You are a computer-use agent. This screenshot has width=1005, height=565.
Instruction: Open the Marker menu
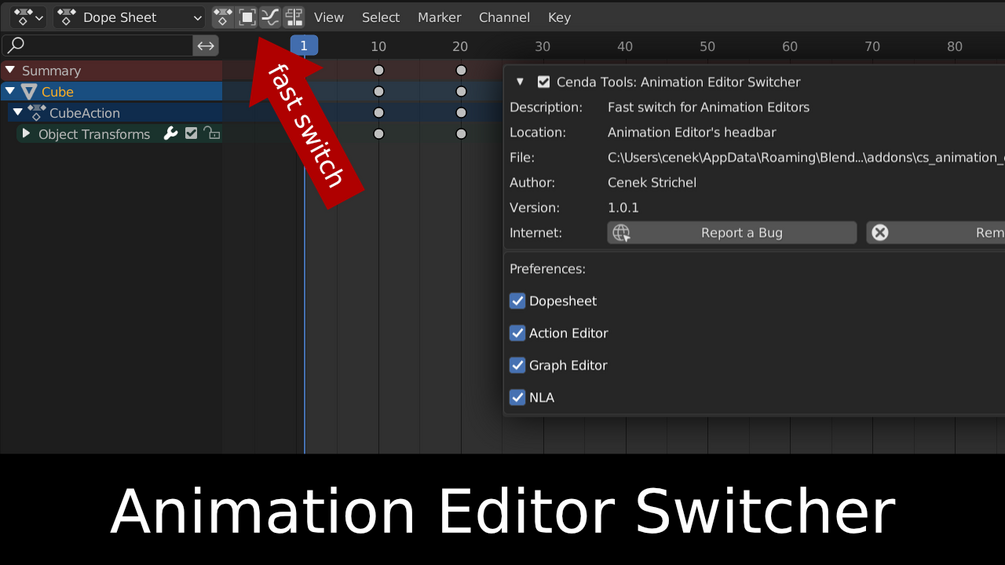(439, 17)
